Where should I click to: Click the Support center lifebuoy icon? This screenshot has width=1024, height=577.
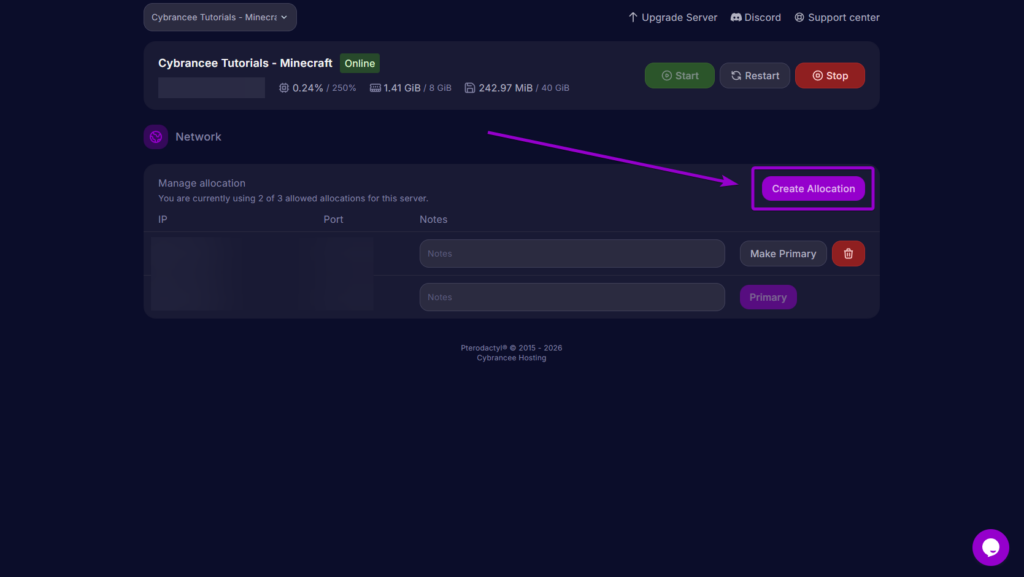[797, 17]
